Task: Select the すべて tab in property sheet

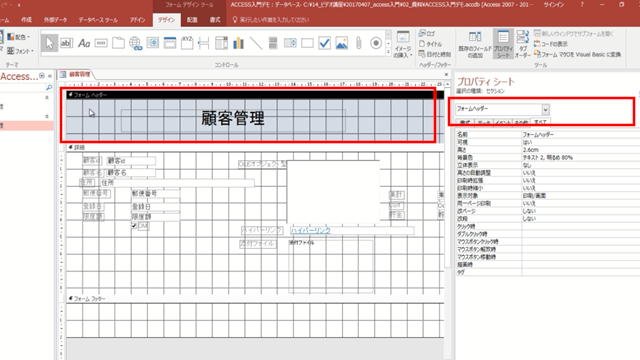Action: (x=540, y=122)
